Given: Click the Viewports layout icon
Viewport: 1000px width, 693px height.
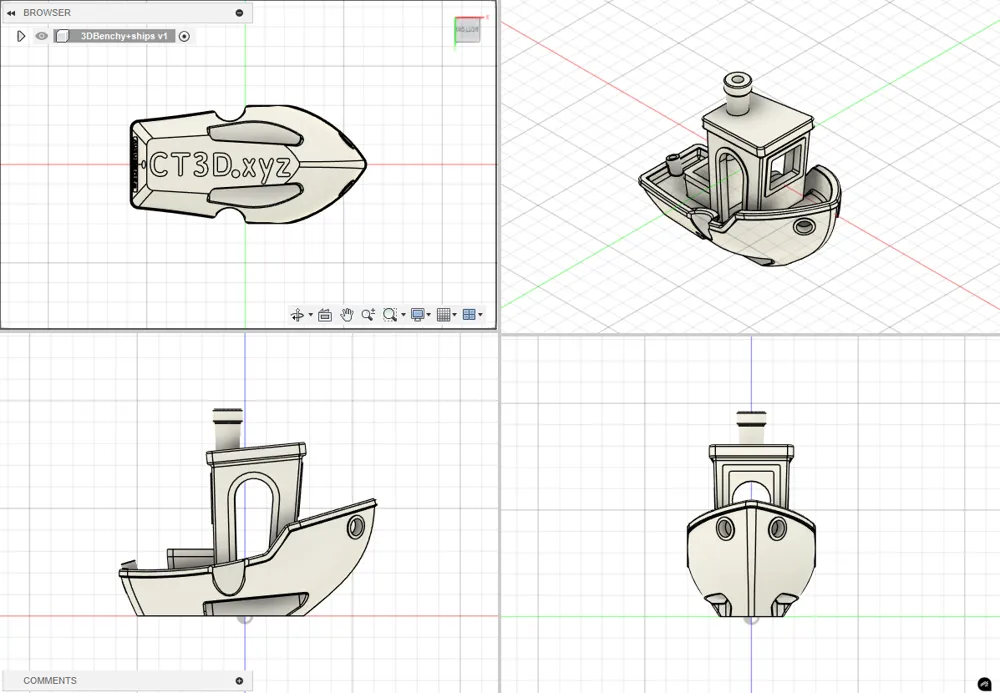Looking at the screenshot, I should tap(469, 314).
